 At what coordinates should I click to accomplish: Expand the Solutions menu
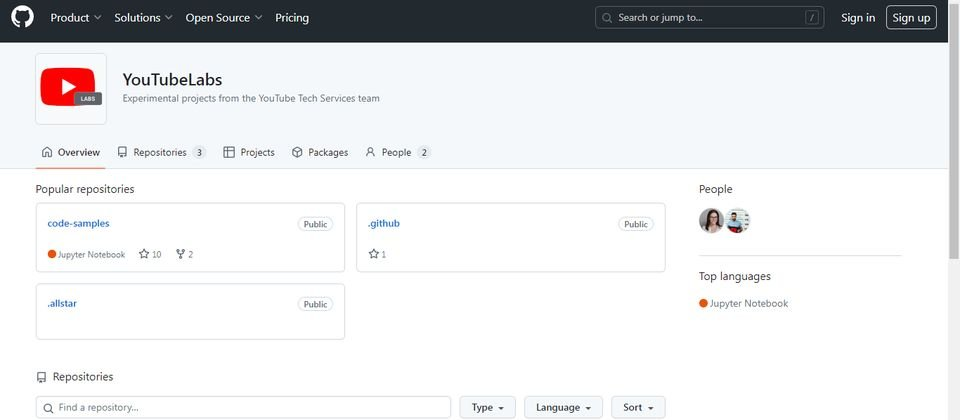click(x=143, y=18)
